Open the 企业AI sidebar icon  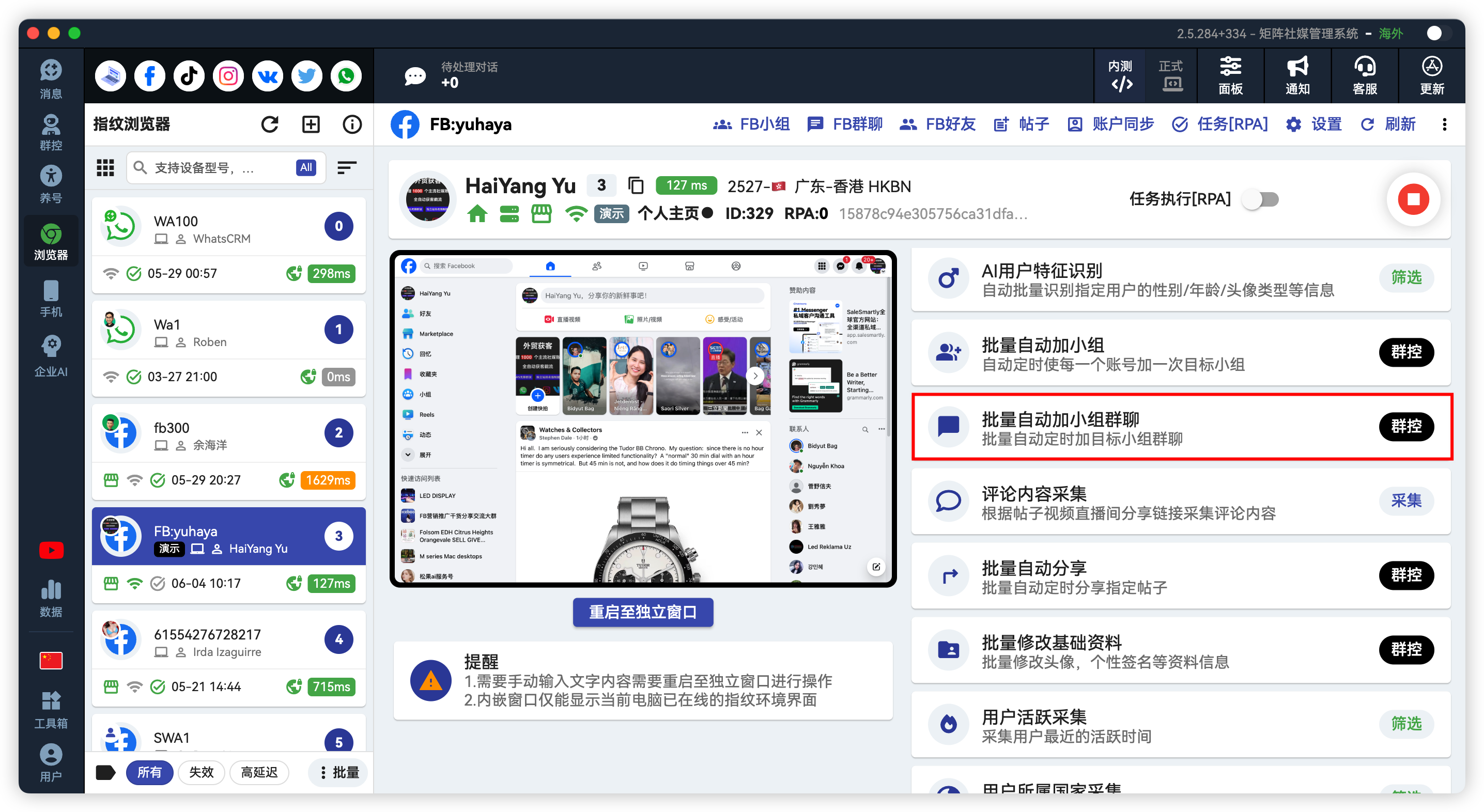point(51,356)
